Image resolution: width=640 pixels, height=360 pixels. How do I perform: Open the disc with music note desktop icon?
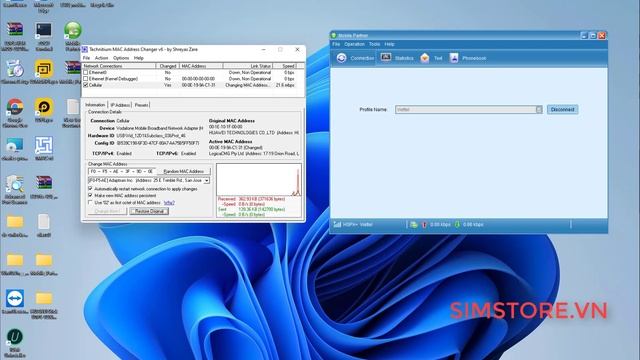pos(15,69)
